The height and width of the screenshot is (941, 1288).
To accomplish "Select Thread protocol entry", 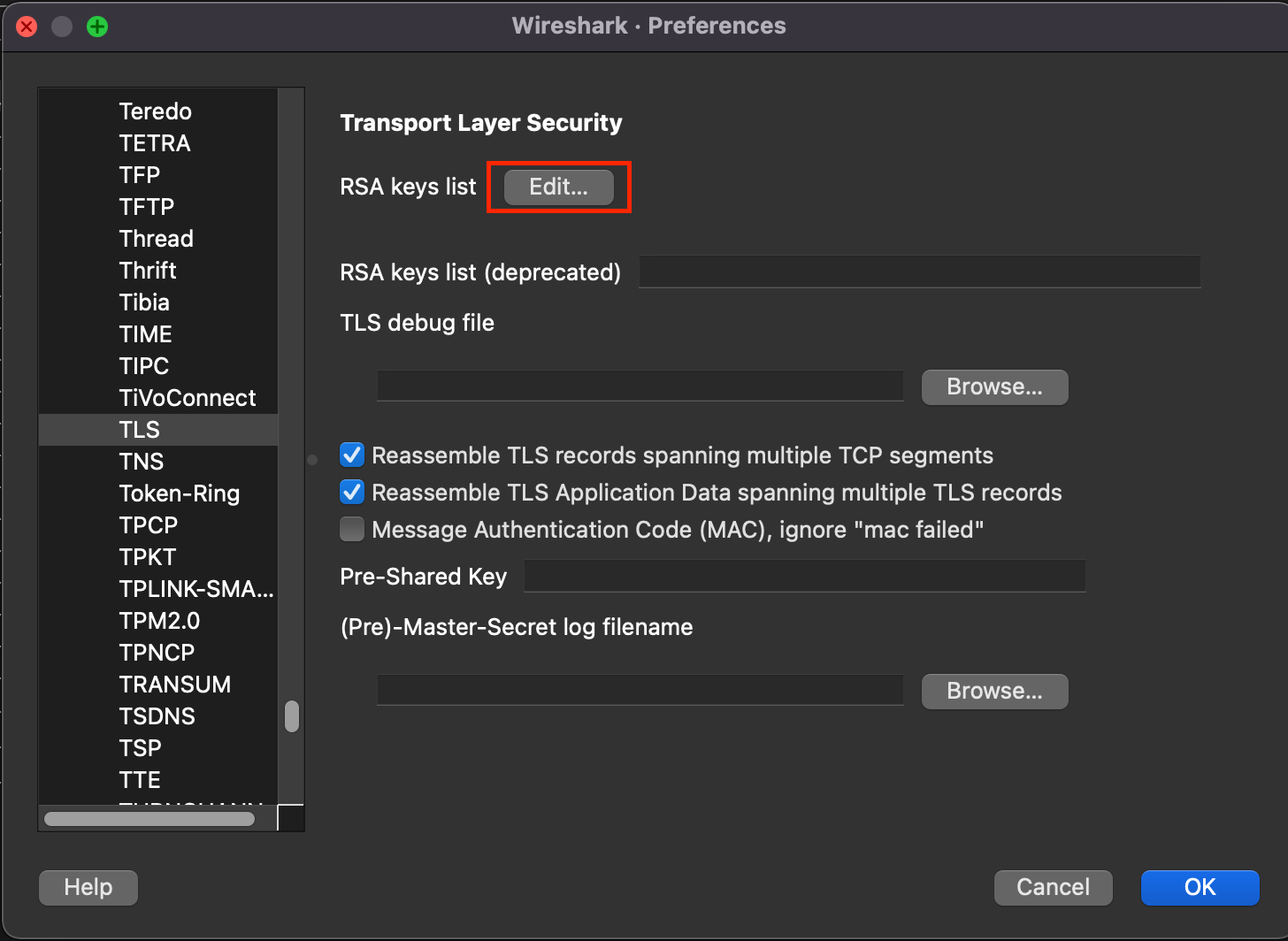I will [158, 239].
